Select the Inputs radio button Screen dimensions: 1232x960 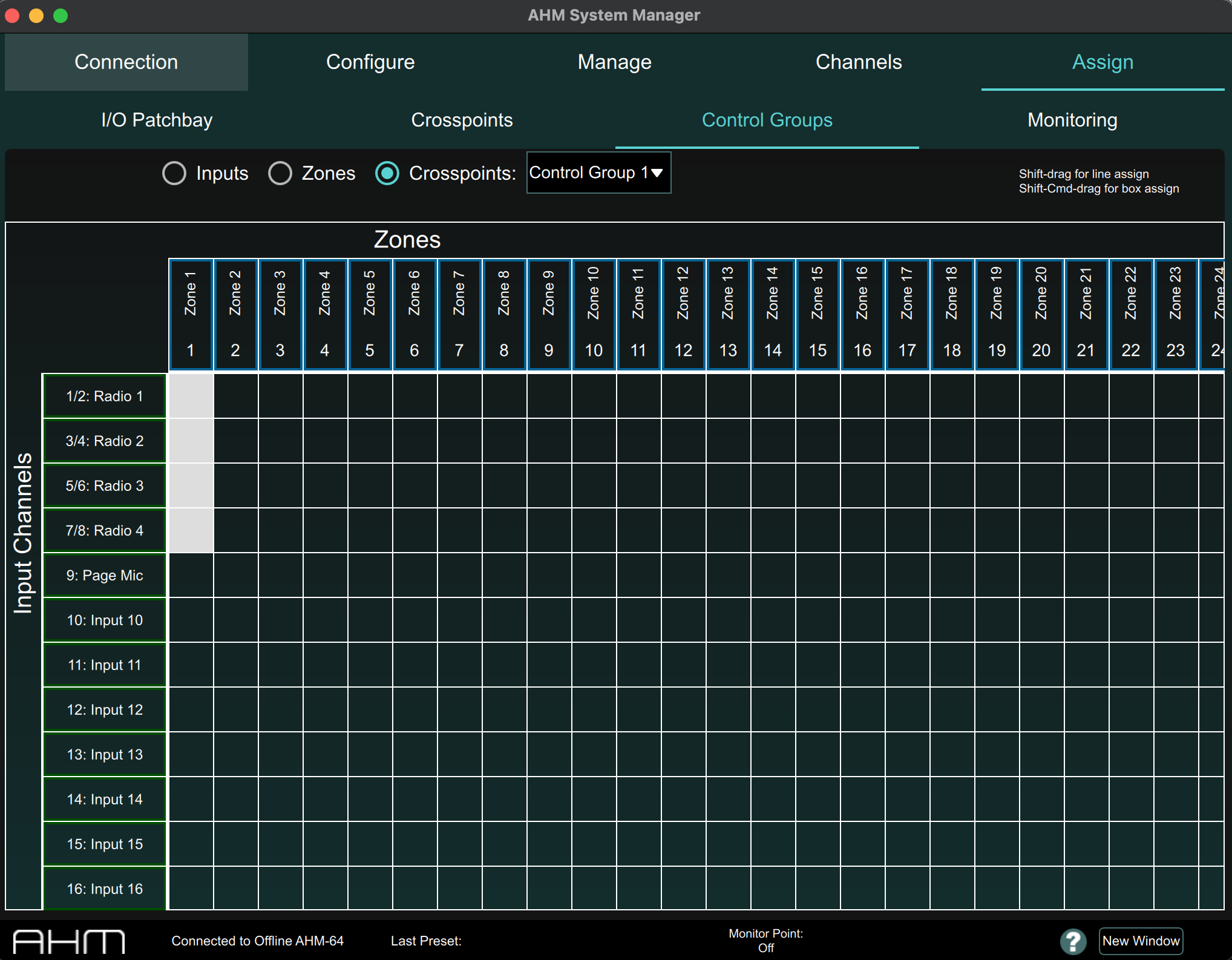[174, 173]
